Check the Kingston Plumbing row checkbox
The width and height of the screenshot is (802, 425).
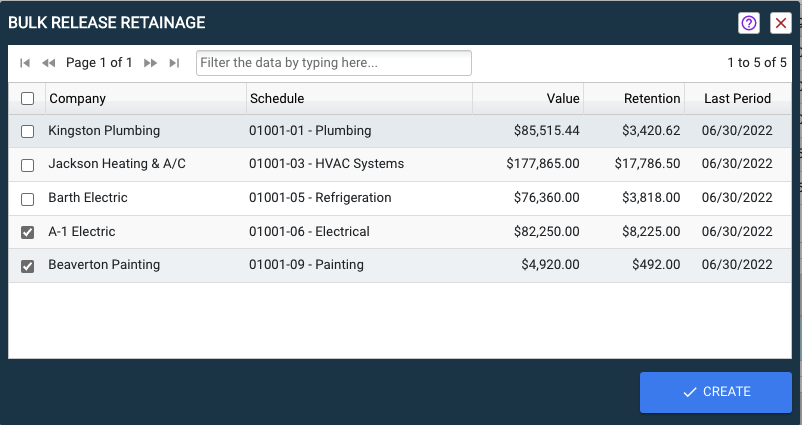coord(28,131)
